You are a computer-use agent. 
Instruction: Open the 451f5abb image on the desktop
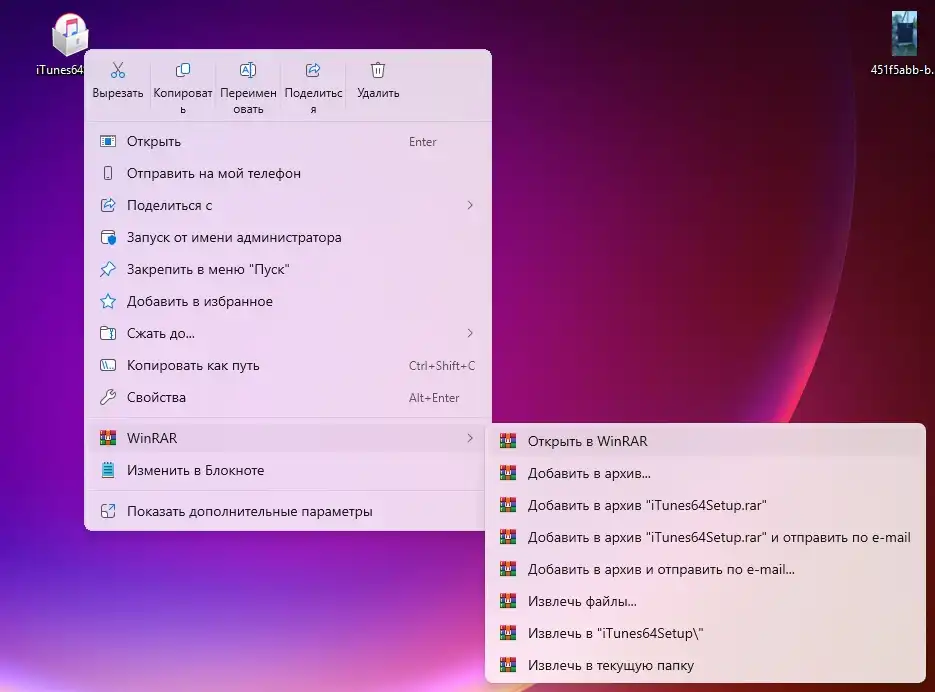(903, 35)
